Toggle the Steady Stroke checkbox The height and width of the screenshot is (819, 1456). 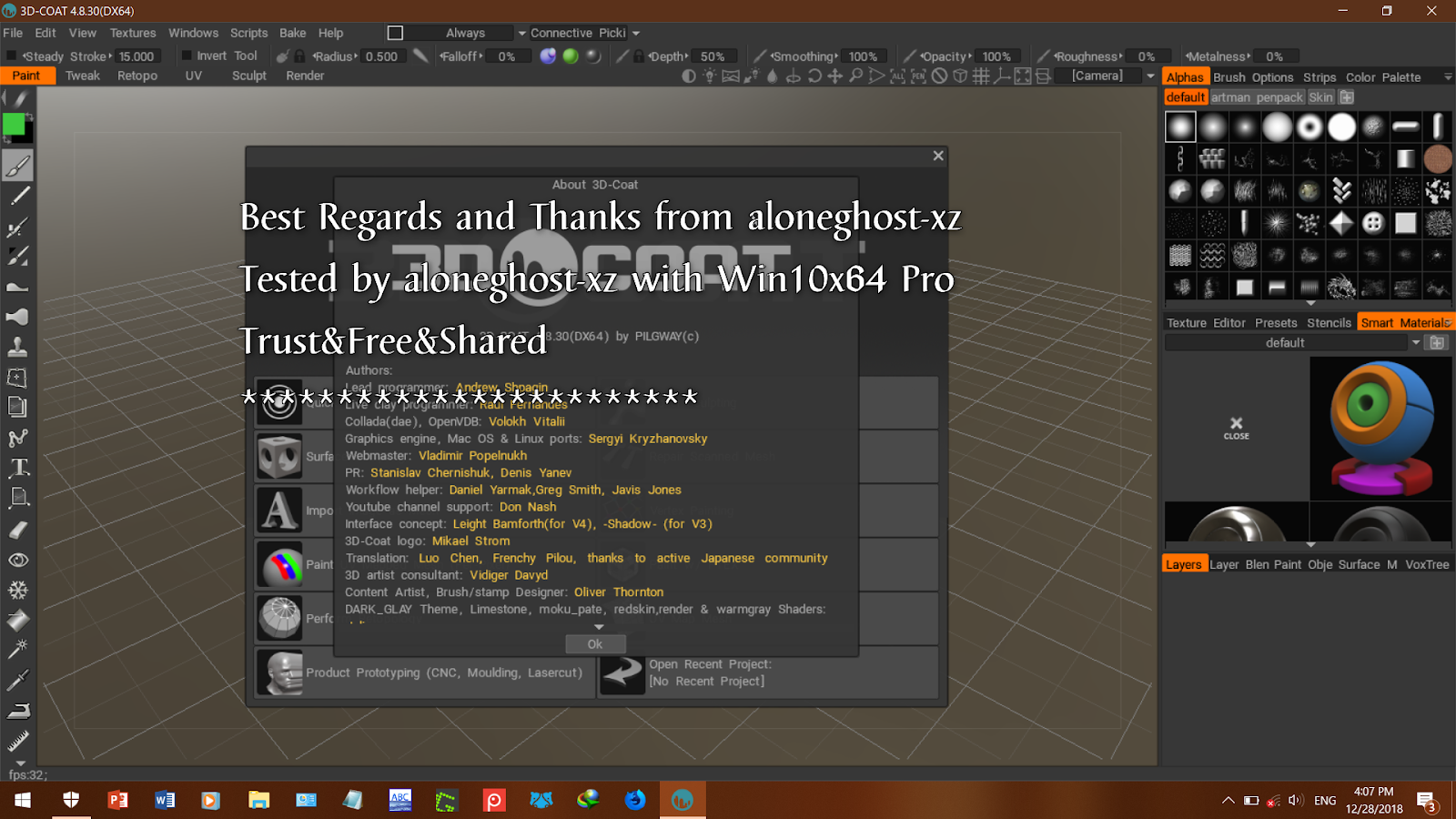point(12,56)
